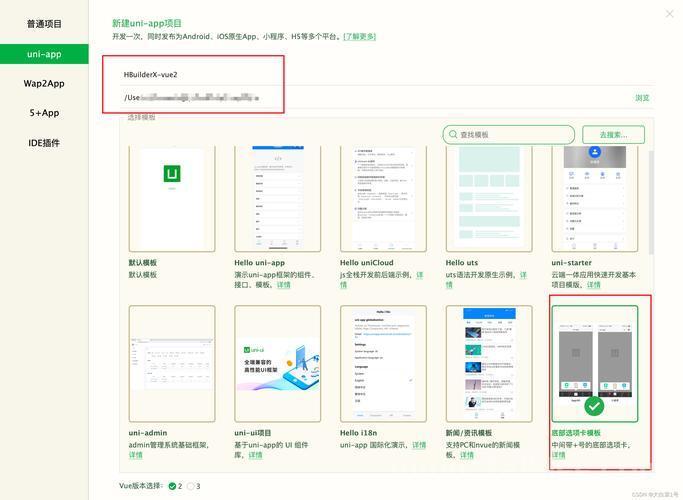
Task: Open 详情 link for Hello uniCloud
Action: pyautogui.click(x=419, y=275)
